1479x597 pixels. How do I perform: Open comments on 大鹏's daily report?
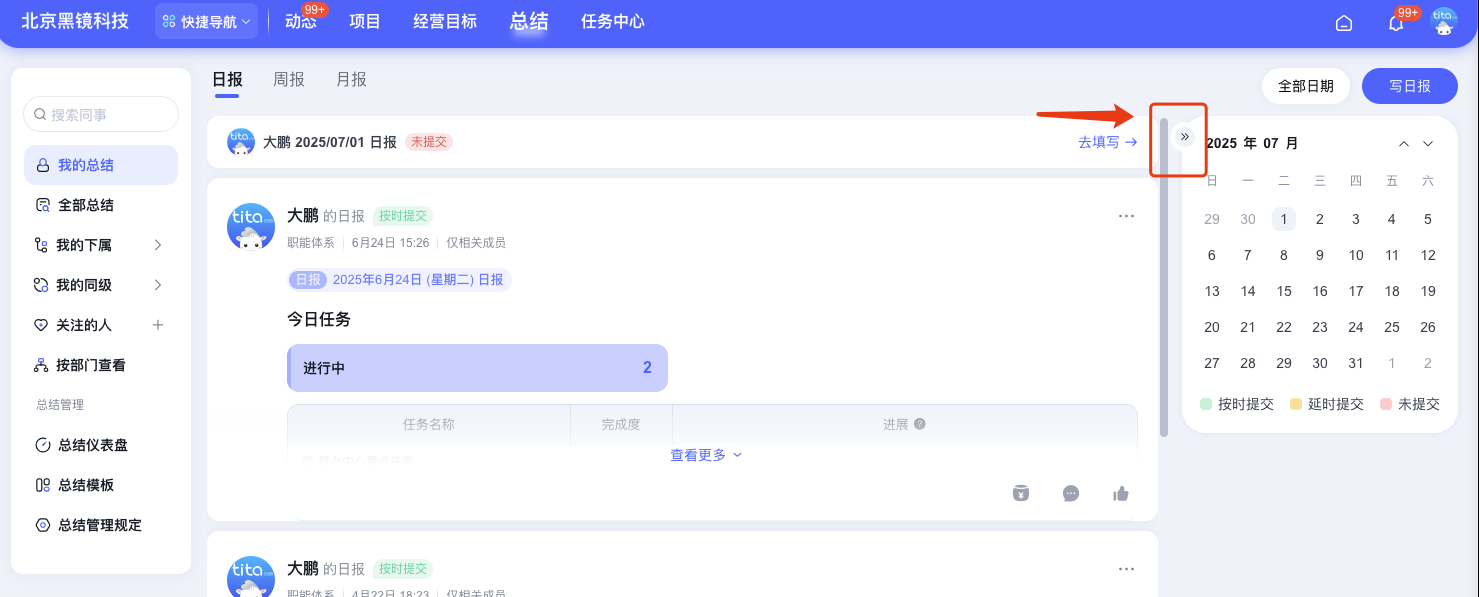[x=1070, y=493]
